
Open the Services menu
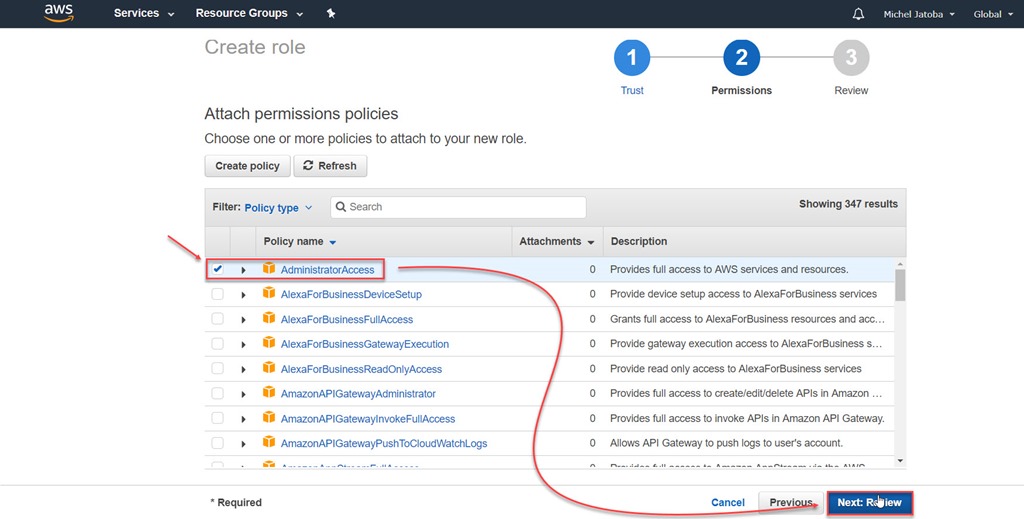pos(144,13)
